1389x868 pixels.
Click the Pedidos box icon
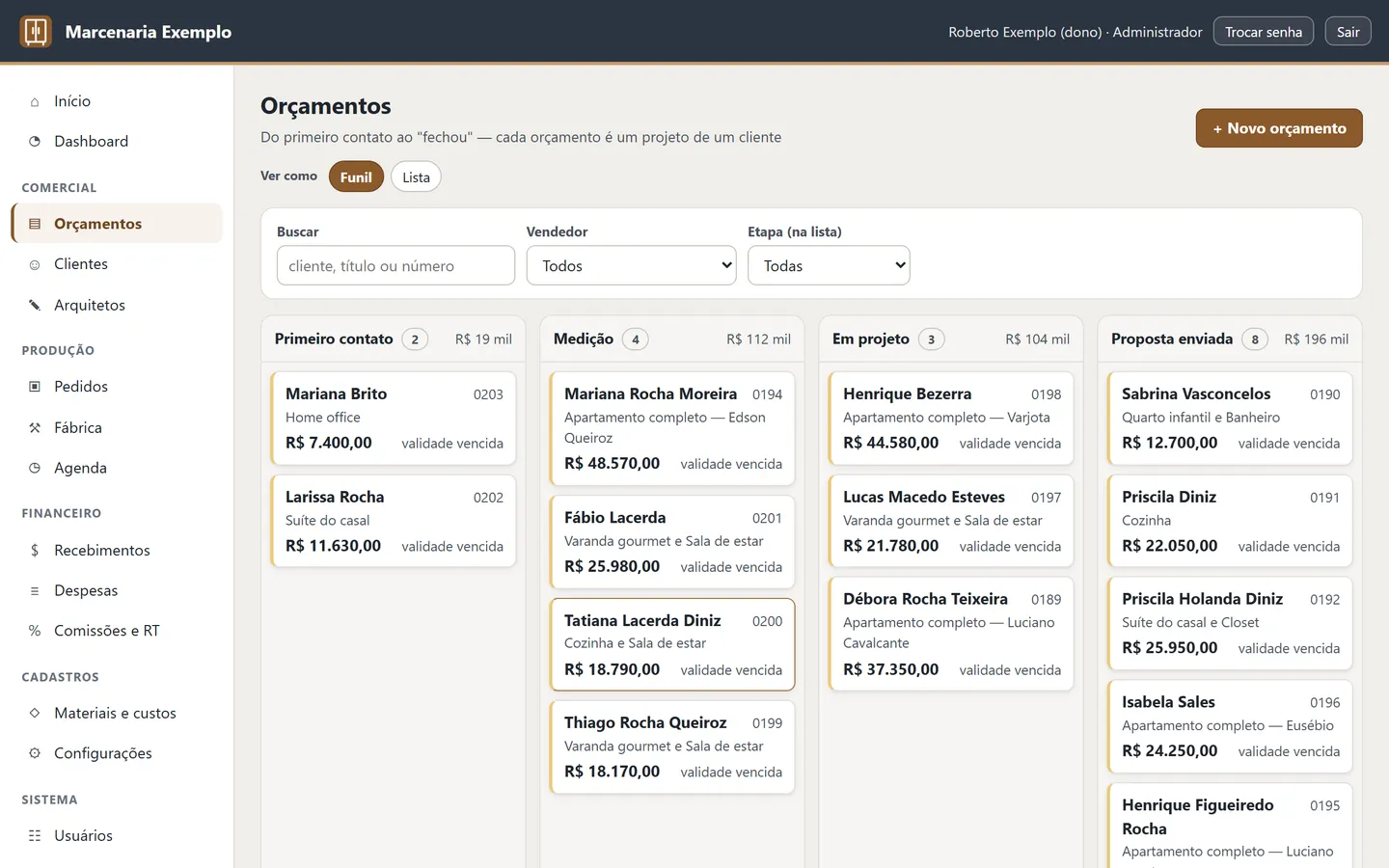(x=35, y=387)
